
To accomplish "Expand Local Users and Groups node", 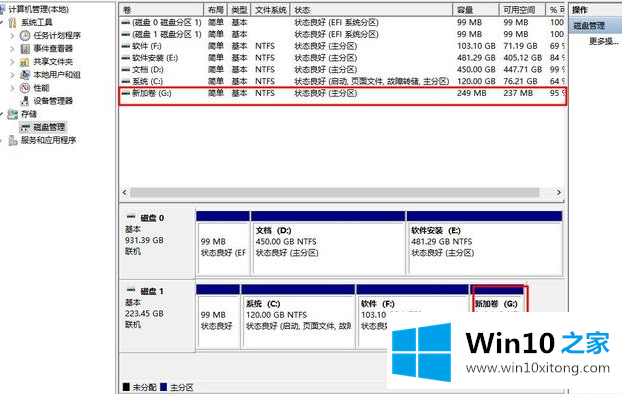I will coord(12,75).
